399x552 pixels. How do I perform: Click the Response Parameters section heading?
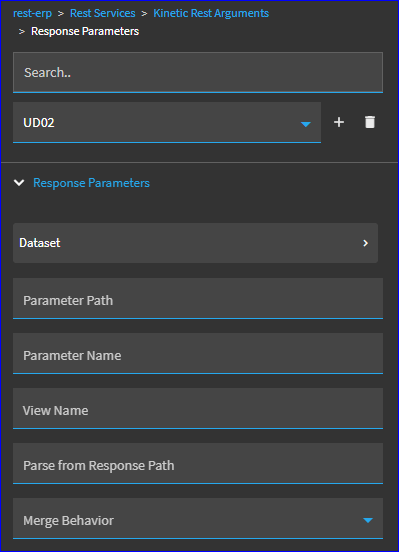pyautogui.click(x=91, y=183)
